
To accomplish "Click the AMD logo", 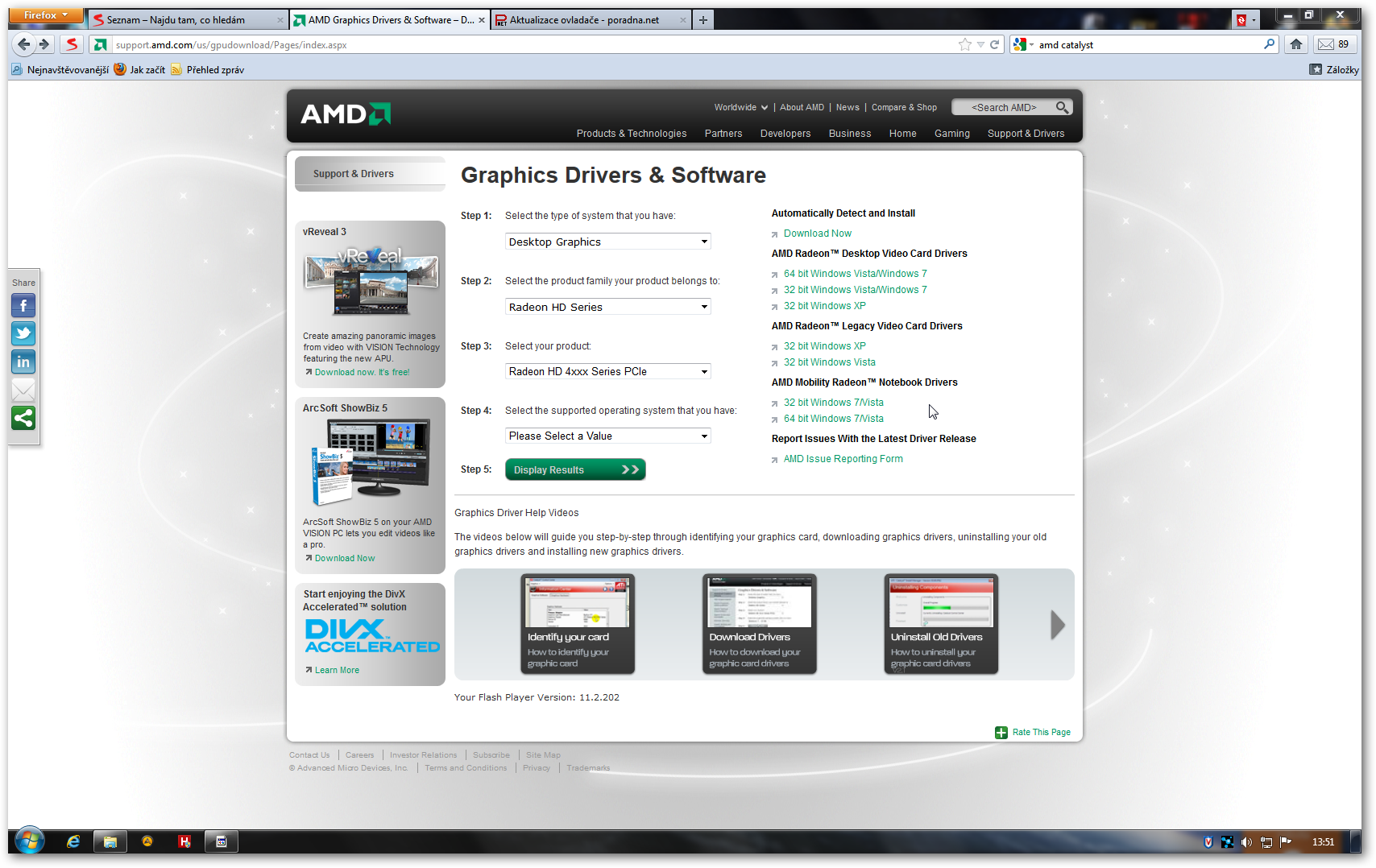I will tap(346, 114).
